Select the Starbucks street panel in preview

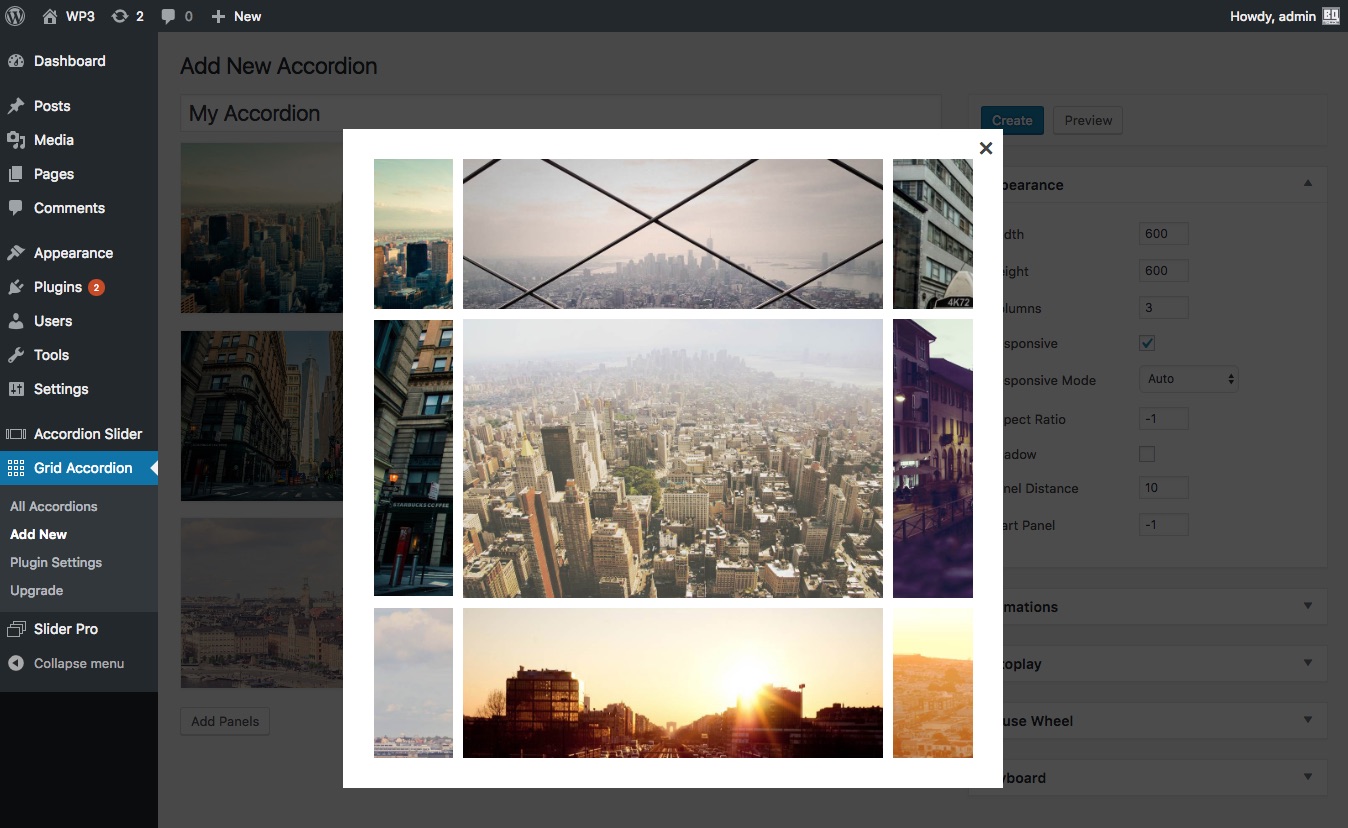pos(413,458)
